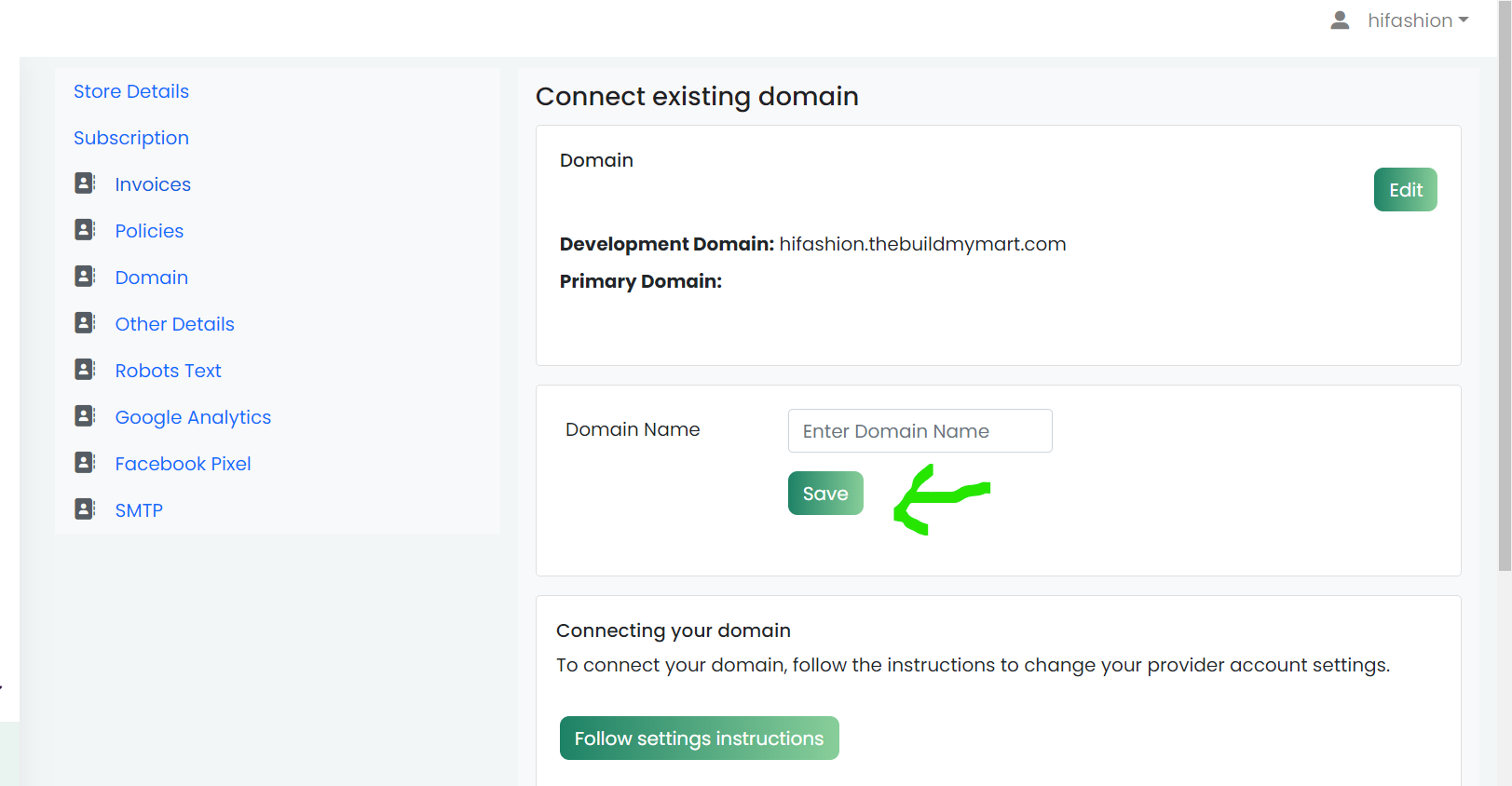Click the icon beside Other Details
The width and height of the screenshot is (1512, 786).
click(x=85, y=322)
